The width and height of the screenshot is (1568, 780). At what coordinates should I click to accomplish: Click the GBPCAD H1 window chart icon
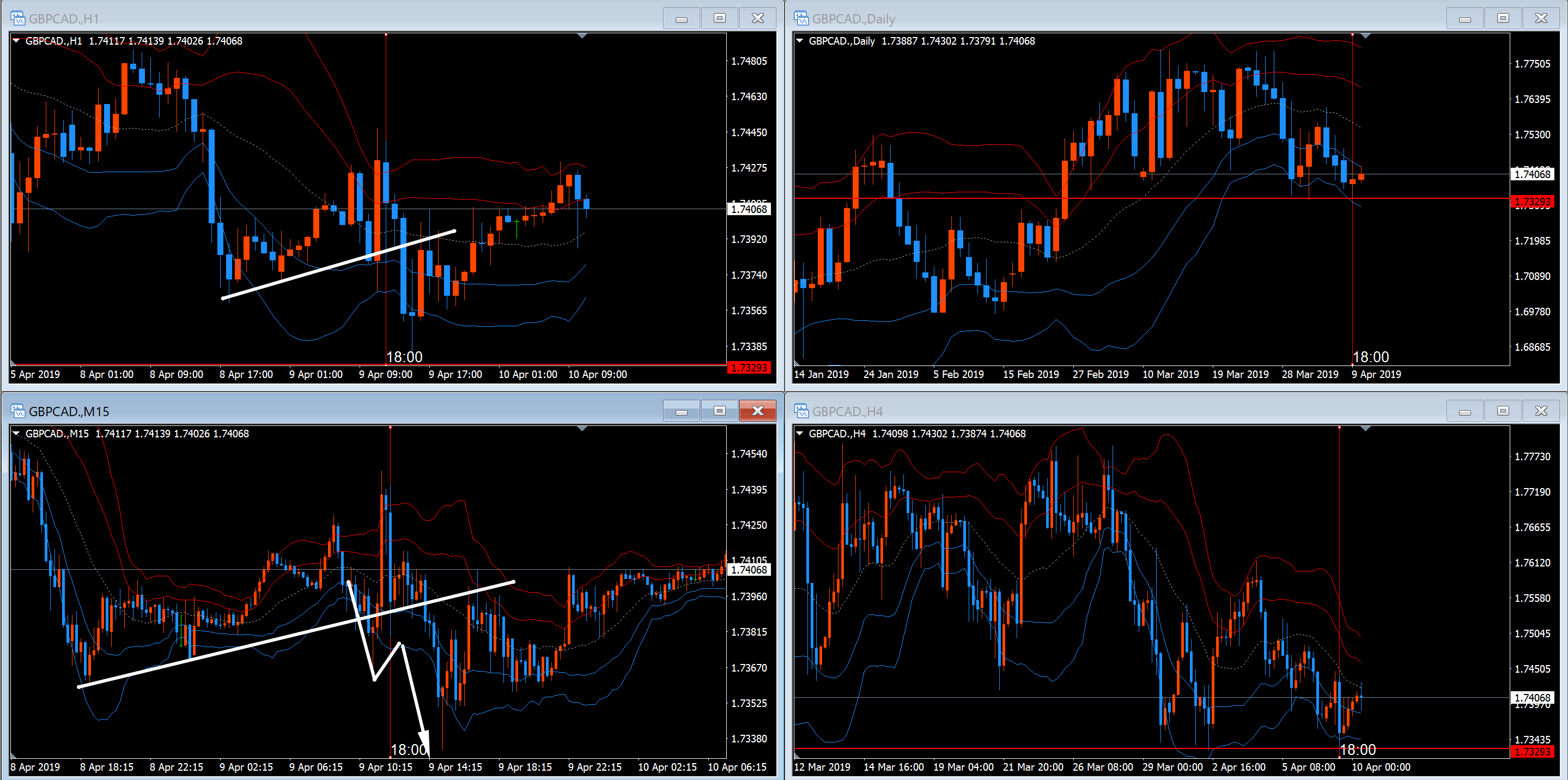click(17, 19)
